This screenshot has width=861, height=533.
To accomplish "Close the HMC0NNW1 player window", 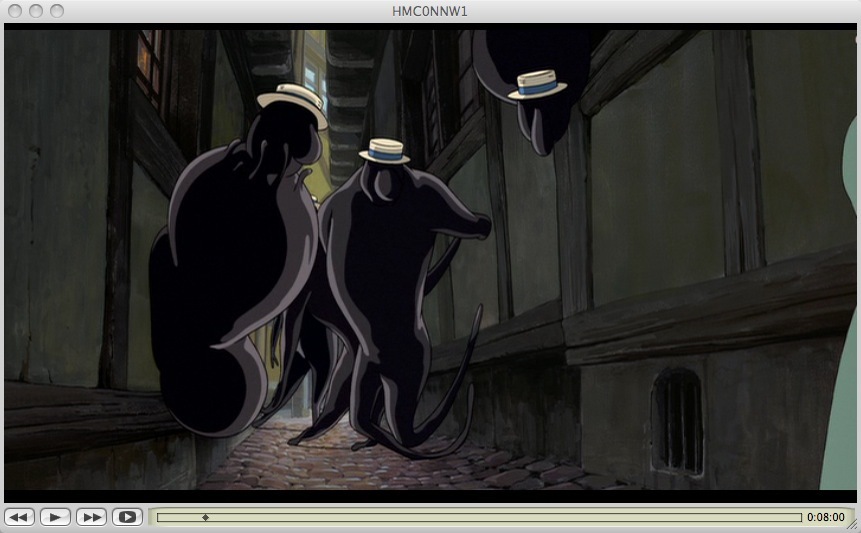I will [x=15, y=11].
